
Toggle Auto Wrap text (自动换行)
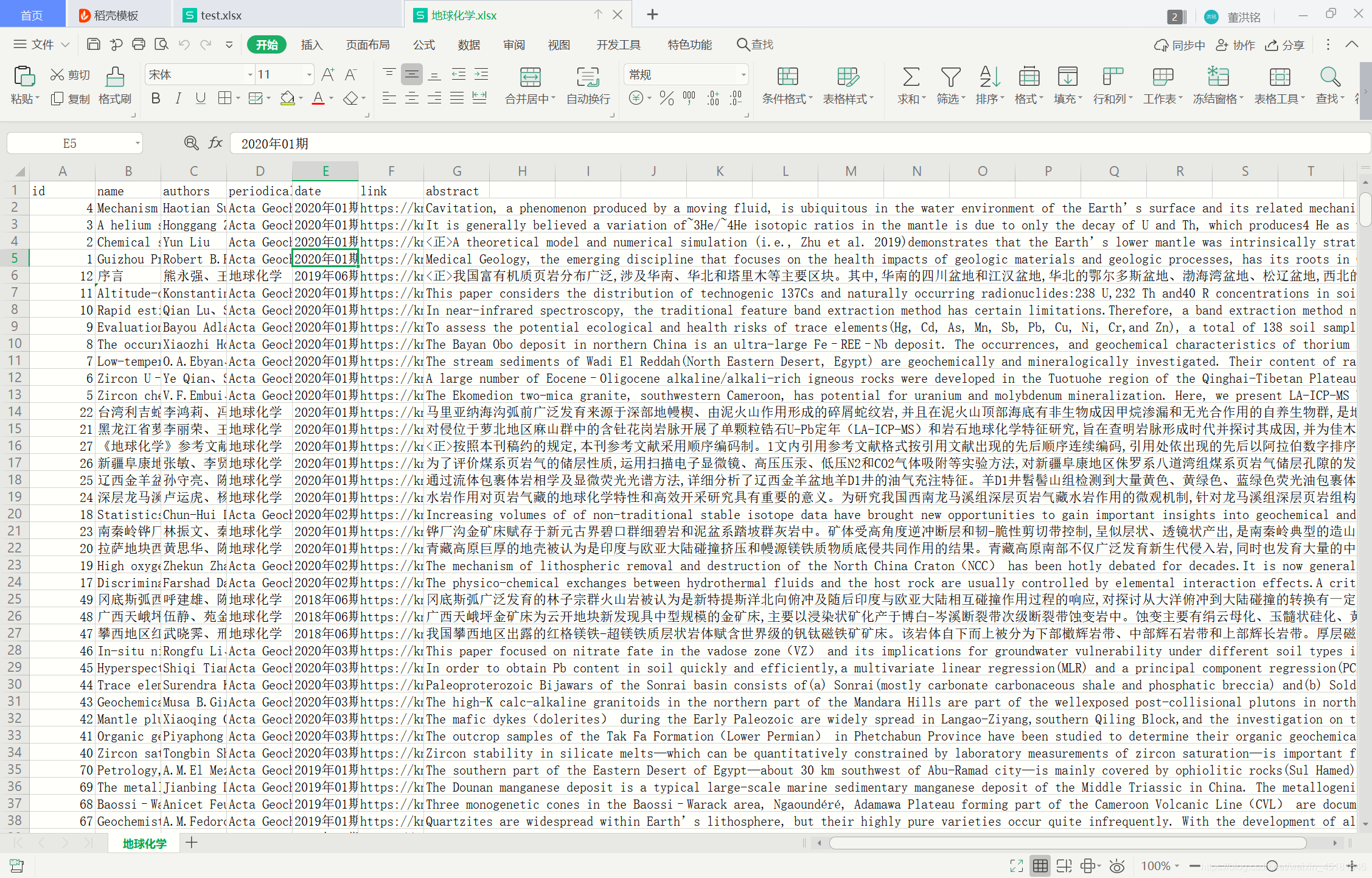588,77
